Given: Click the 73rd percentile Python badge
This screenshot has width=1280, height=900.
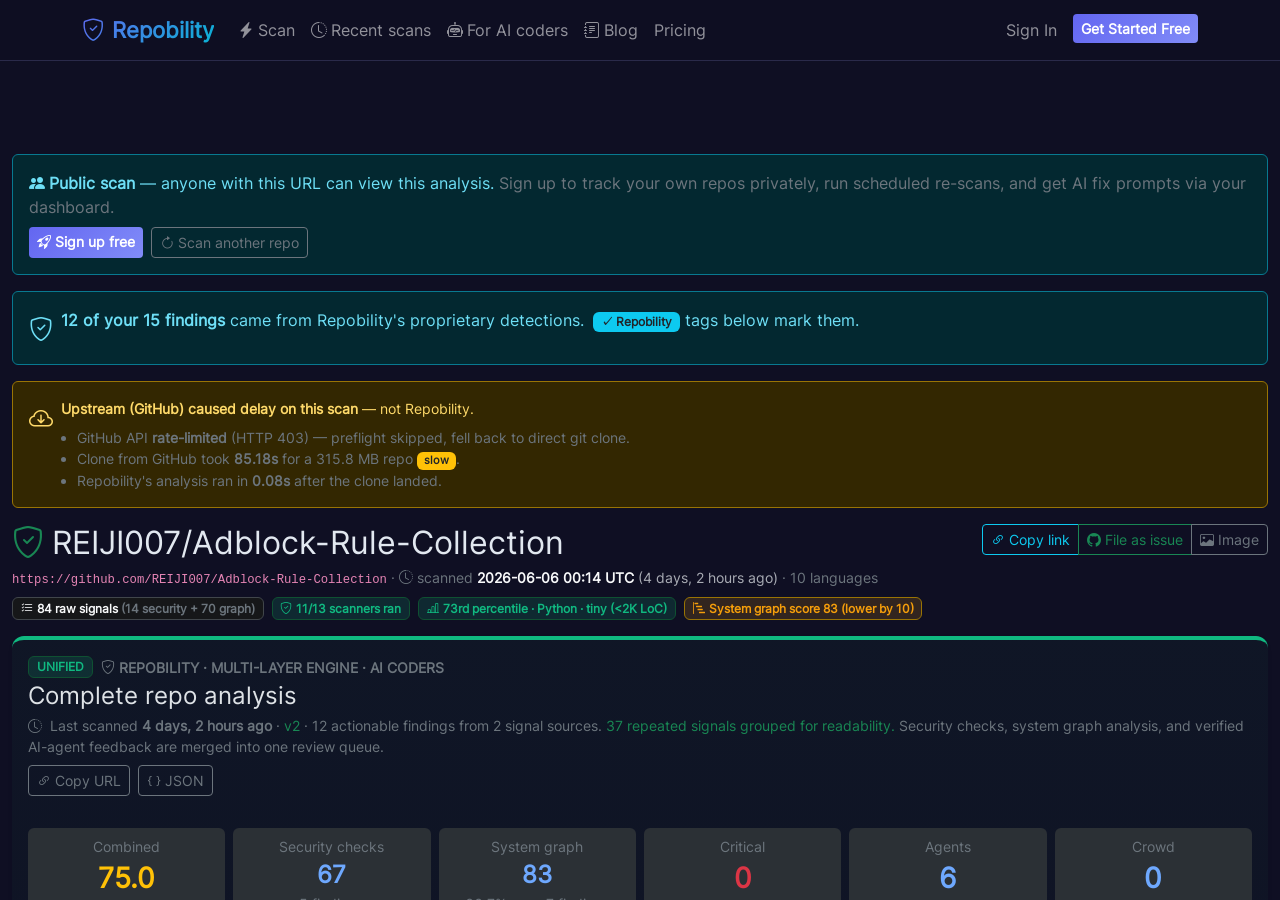Looking at the screenshot, I should point(547,608).
